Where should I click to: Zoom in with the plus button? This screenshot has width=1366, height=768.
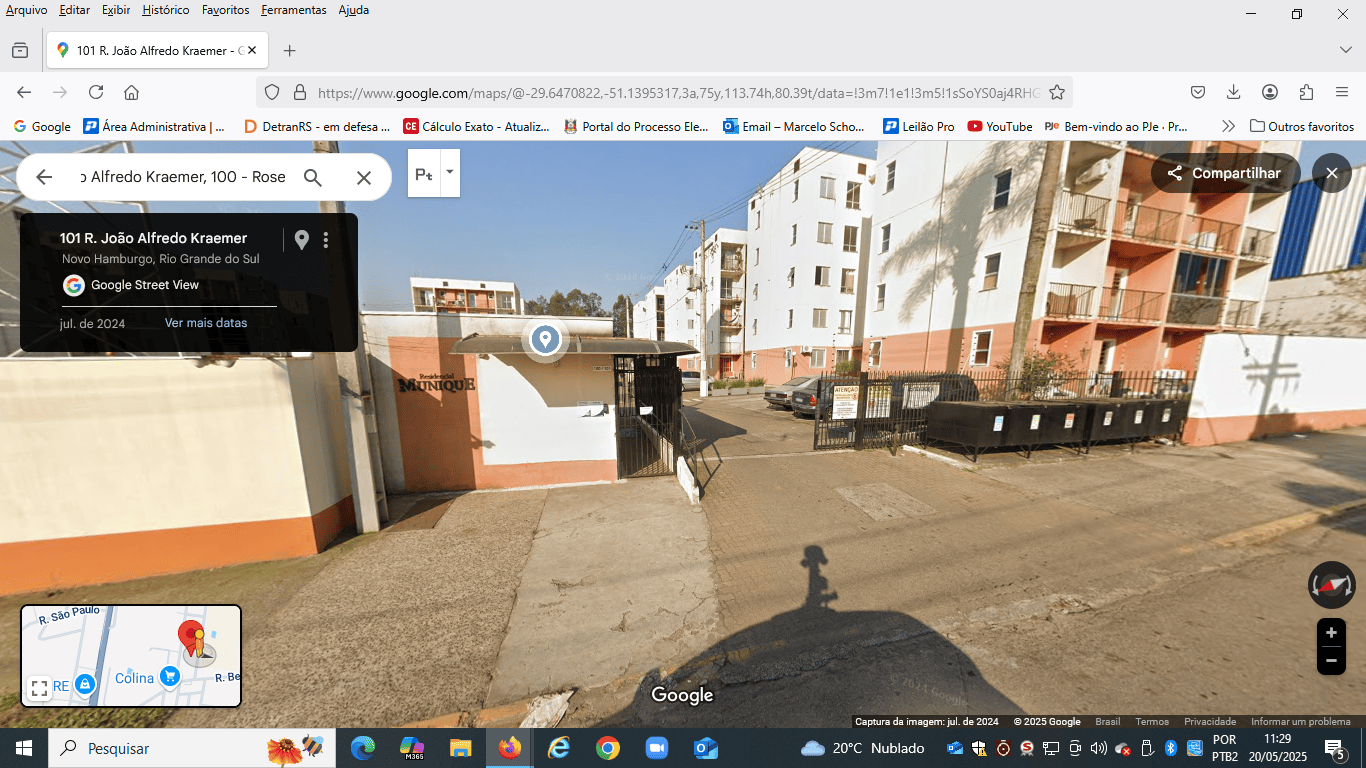(x=1331, y=633)
